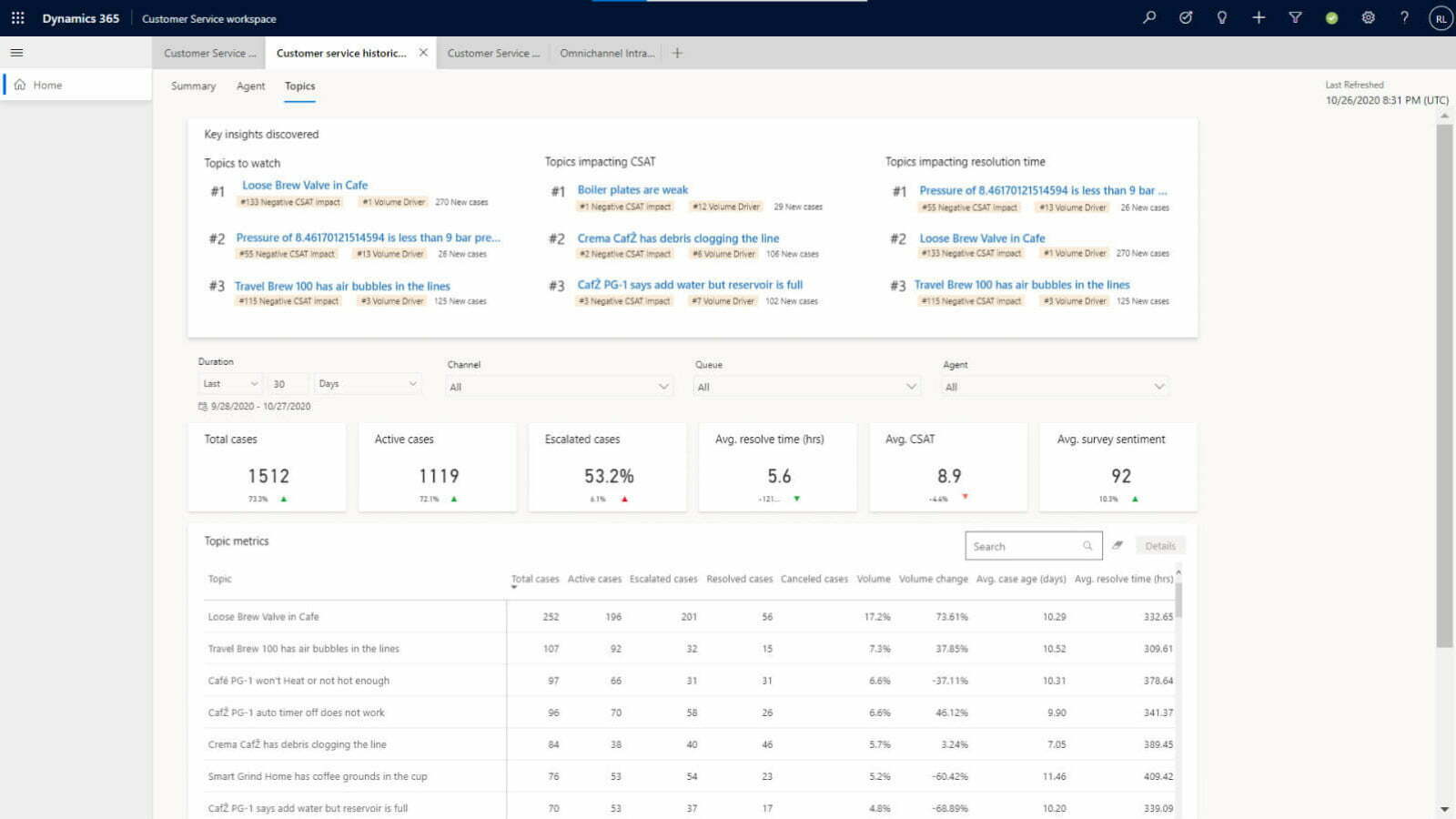The image size is (1456, 819).
Task: Select Smart Grind Home coffee grounds row
Action: click(689, 776)
